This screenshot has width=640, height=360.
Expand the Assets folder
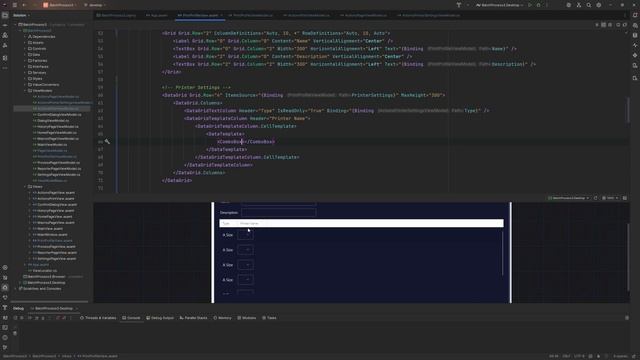pyautogui.click(x=25, y=42)
